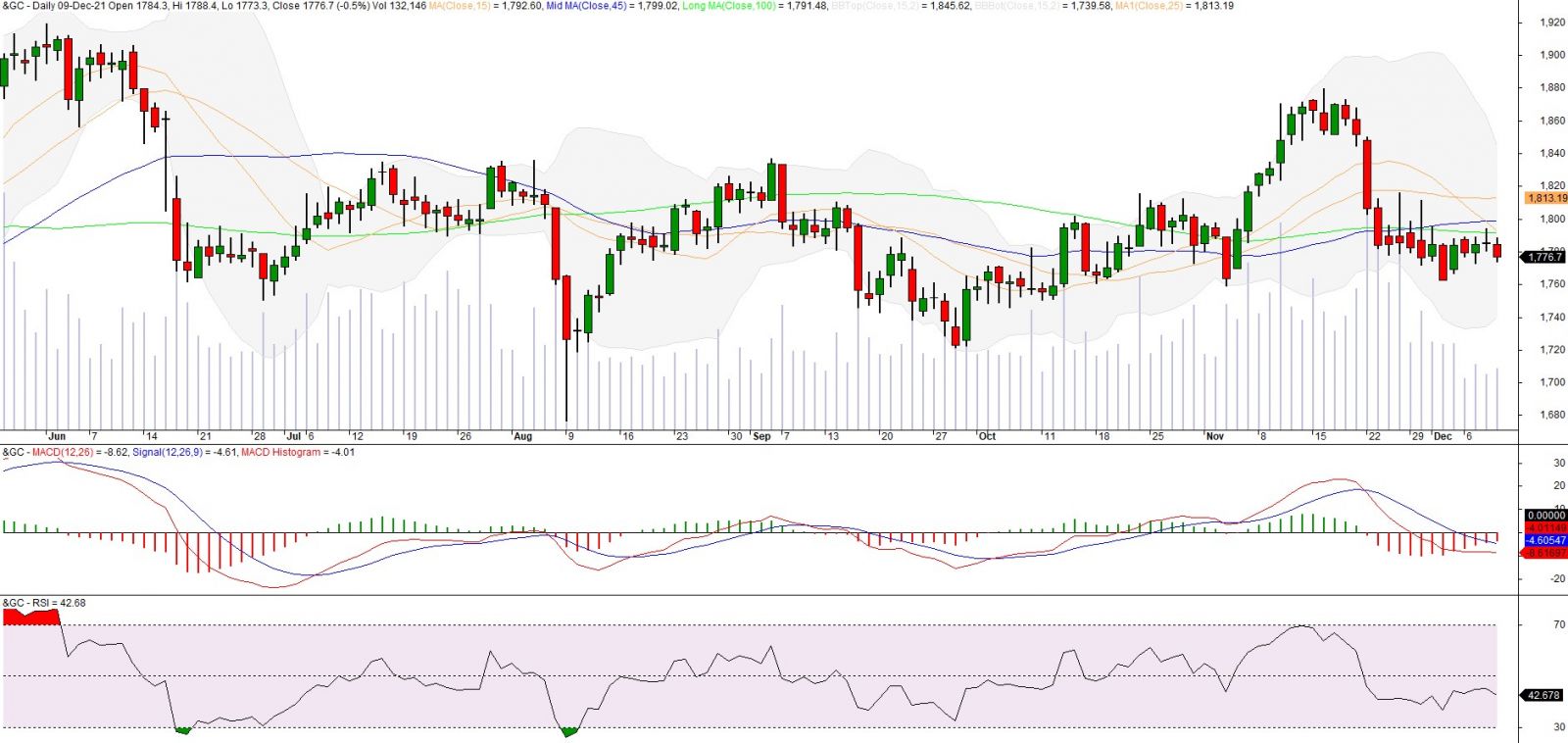This screenshot has height=743, width=1568.
Task: Click 1,740 on the price axis
Action: pyautogui.click(x=1552, y=317)
